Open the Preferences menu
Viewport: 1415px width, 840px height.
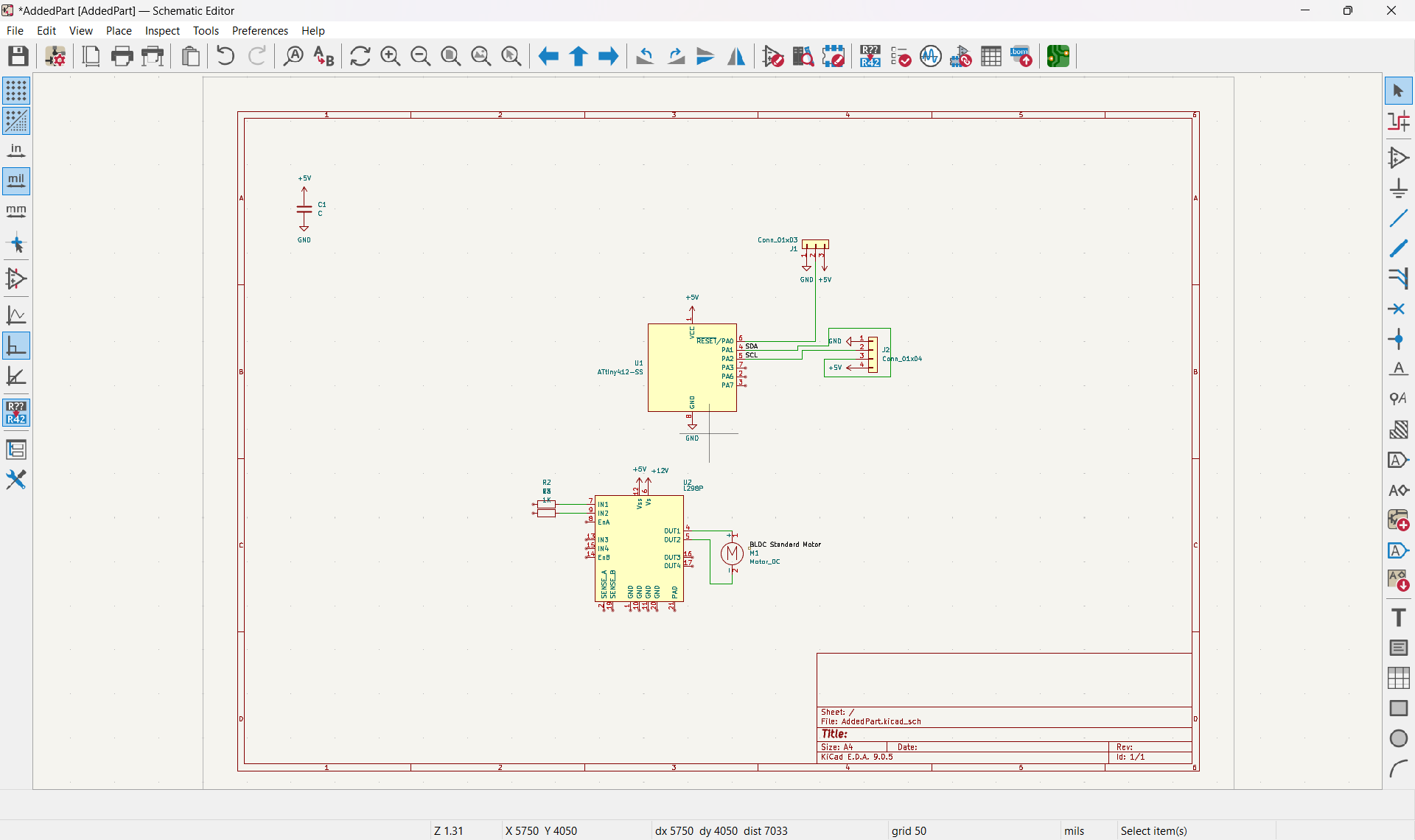point(259,30)
